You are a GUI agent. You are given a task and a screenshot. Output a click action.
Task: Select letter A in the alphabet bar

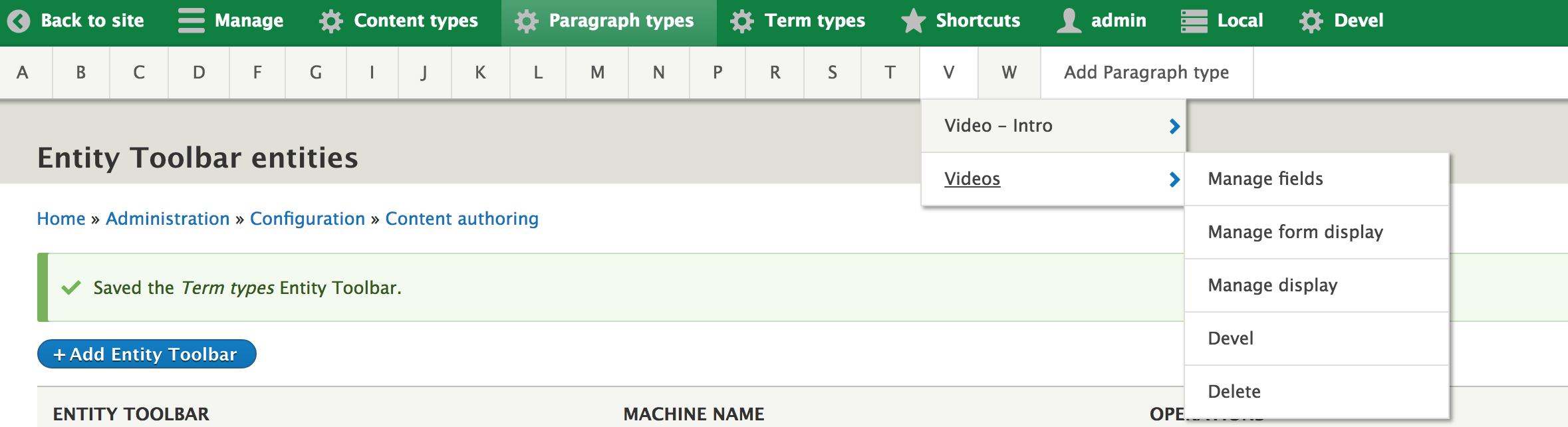click(x=26, y=72)
